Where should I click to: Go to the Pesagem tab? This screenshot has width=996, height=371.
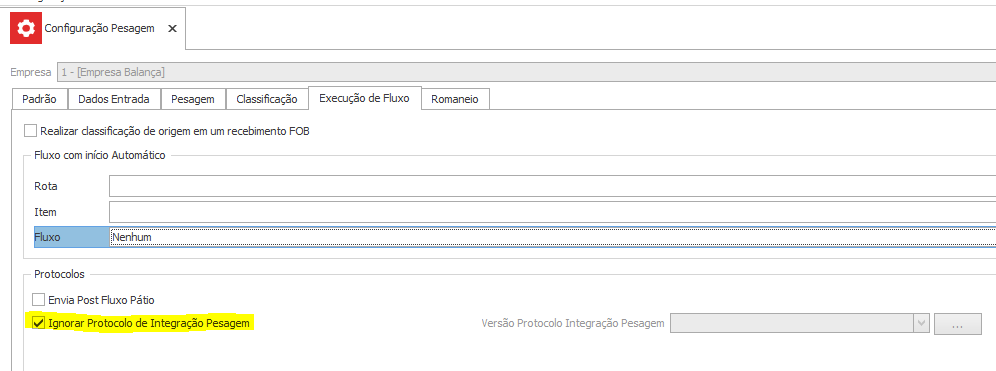coord(193,99)
